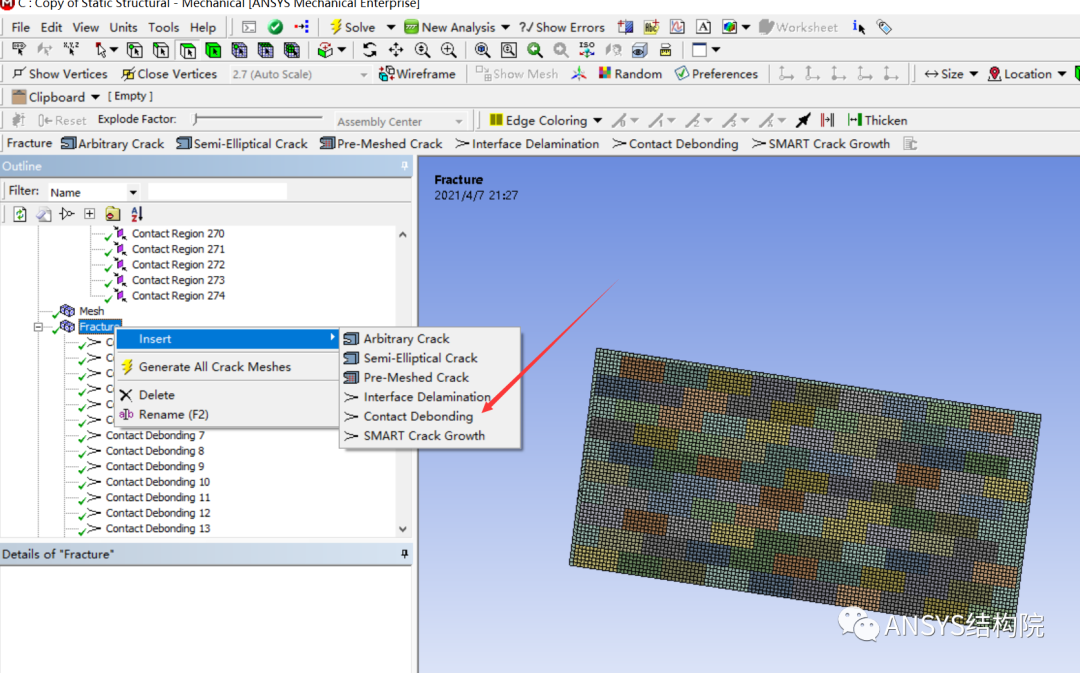Click Interface Delamination in Fracture toolbar
1080x673 pixels.
point(527,144)
